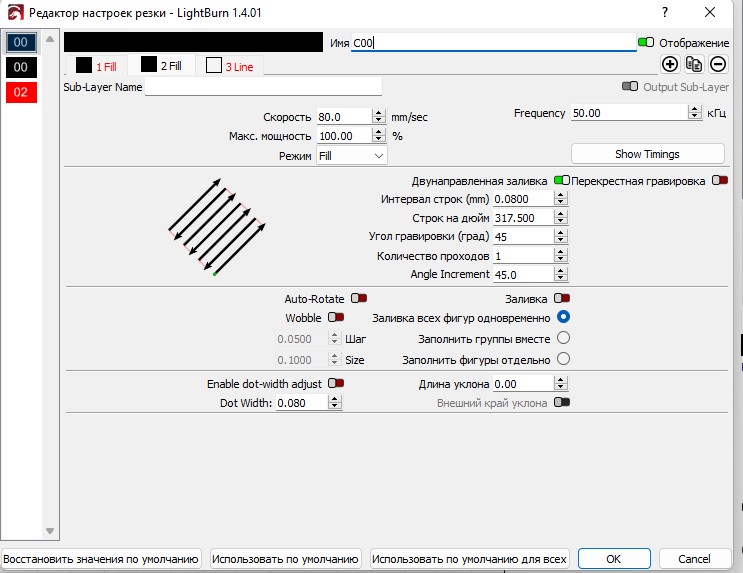Click Dot Width stepper arrows
The image size is (743, 573).
(335, 402)
